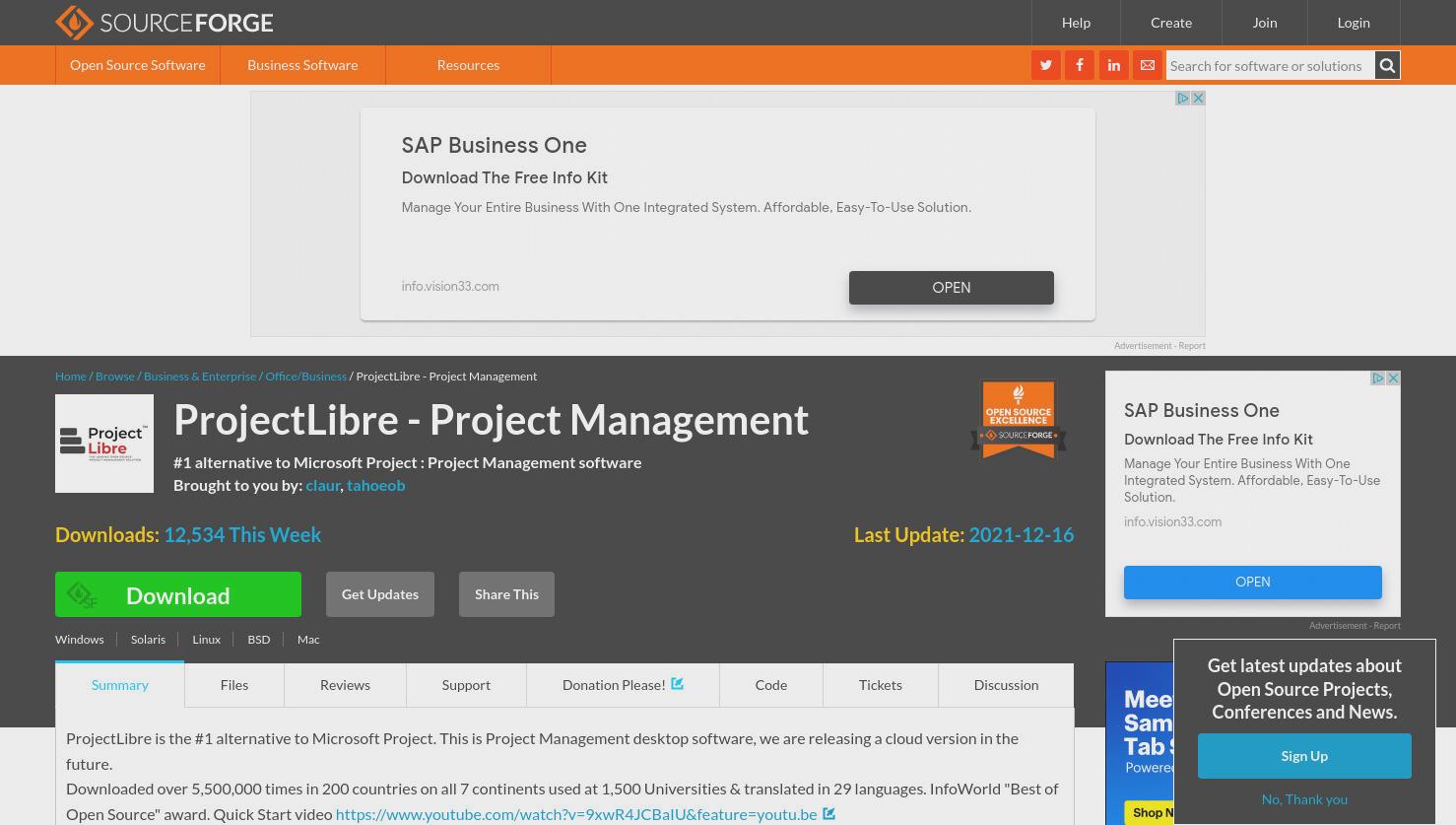1456x825 pixels.
Task: Switch to Tickets tab
Action: (x=881, y=685)
